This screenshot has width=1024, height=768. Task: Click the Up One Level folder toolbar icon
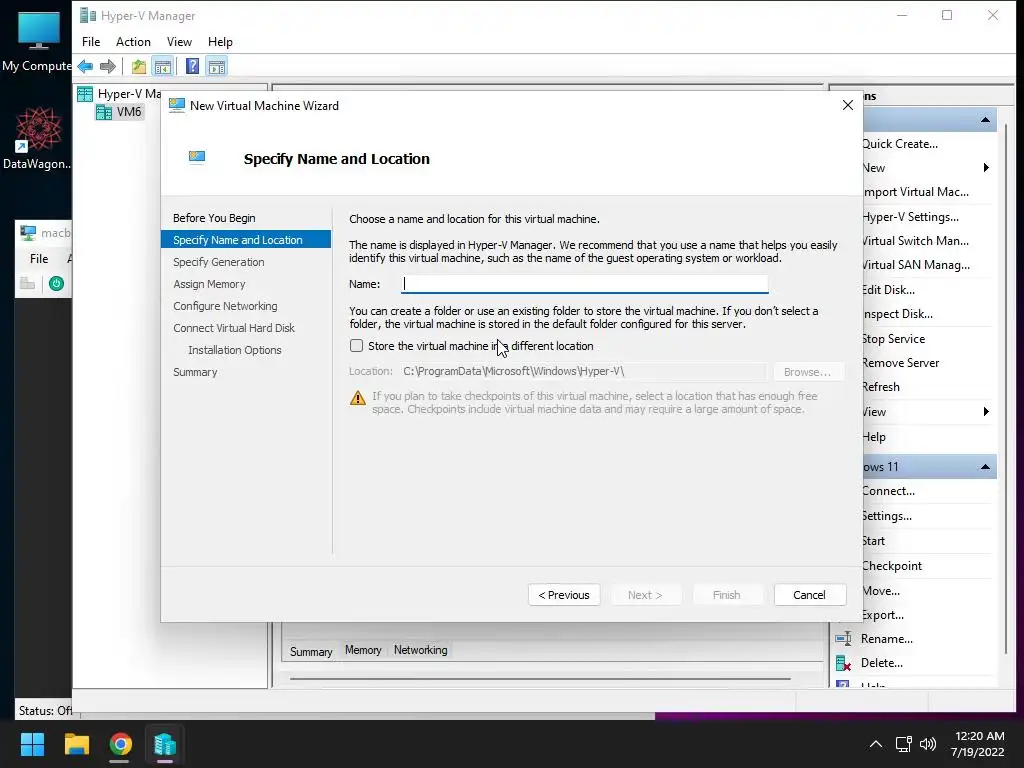coord(138,67)
